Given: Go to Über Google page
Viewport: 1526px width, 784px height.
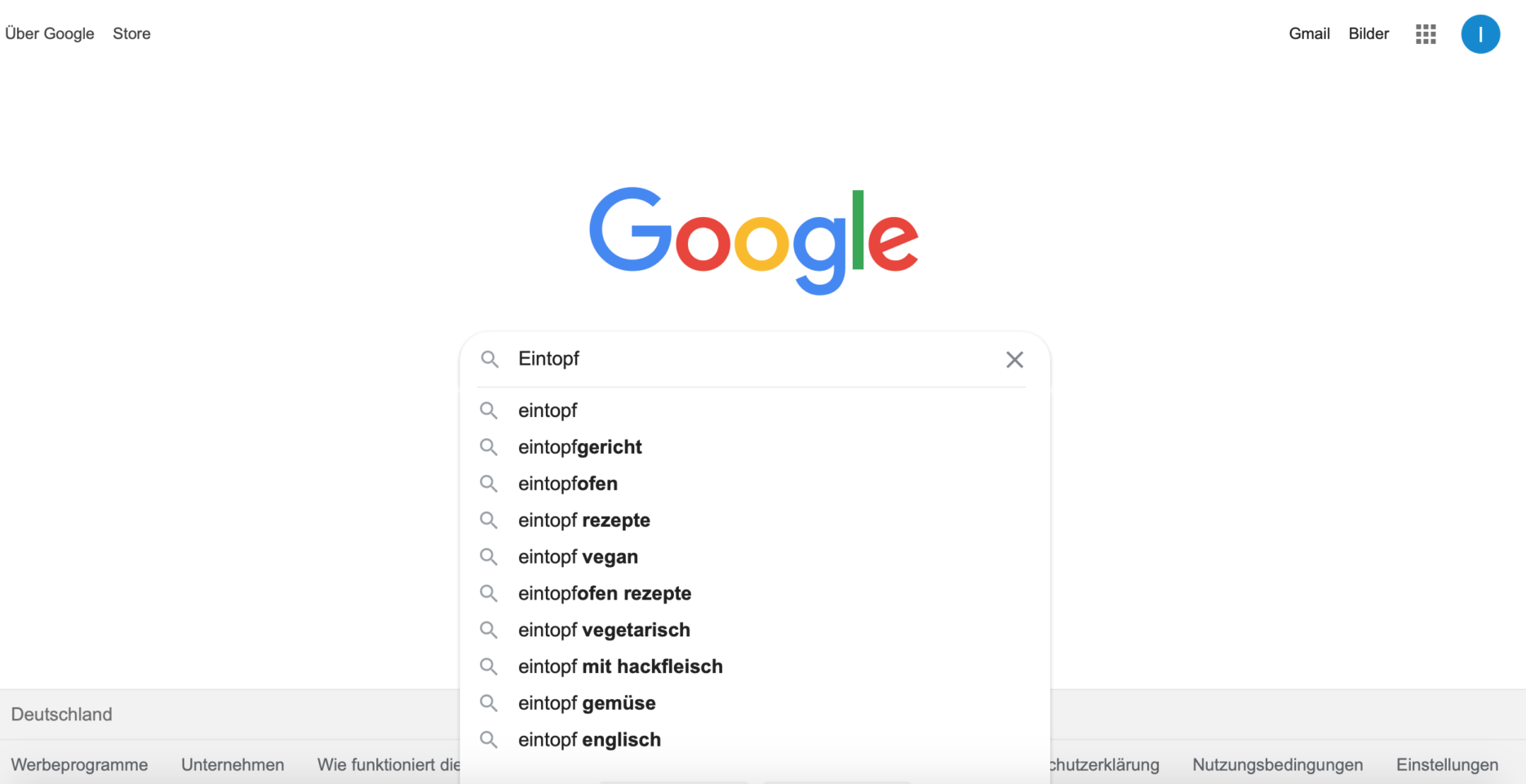Looking at the screenshot, I should [50, 33].
